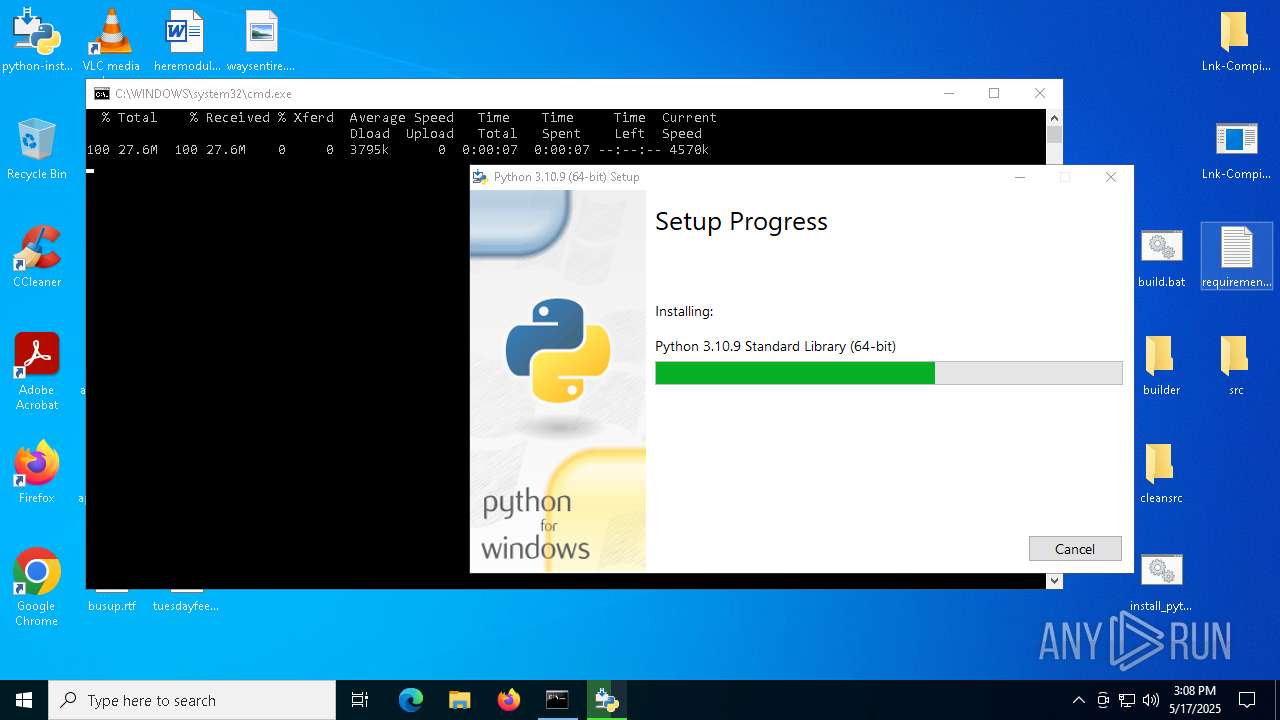
Task: Click the Python setup progress bar
Action: (889, 373)
